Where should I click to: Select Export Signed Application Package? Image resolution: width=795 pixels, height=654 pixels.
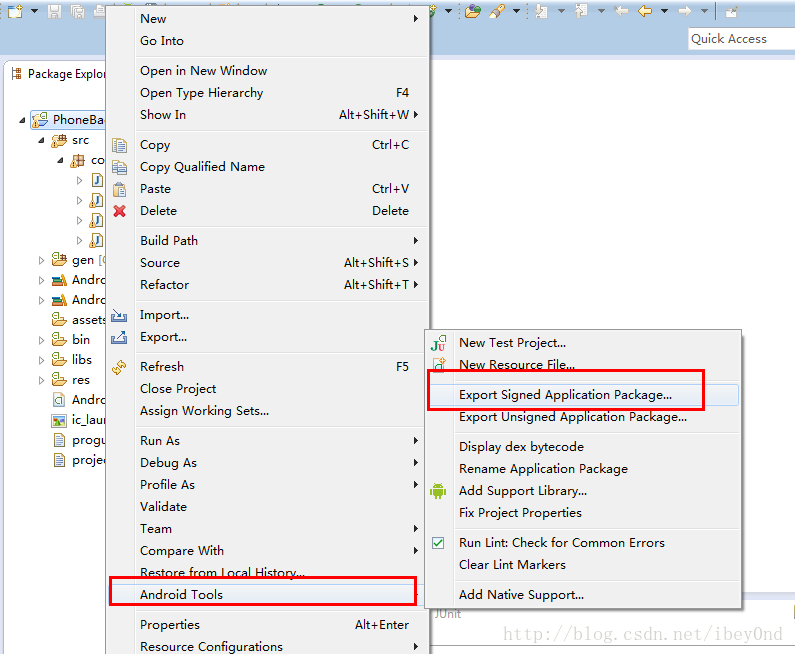pyautogui.click(x=565, y=395)
